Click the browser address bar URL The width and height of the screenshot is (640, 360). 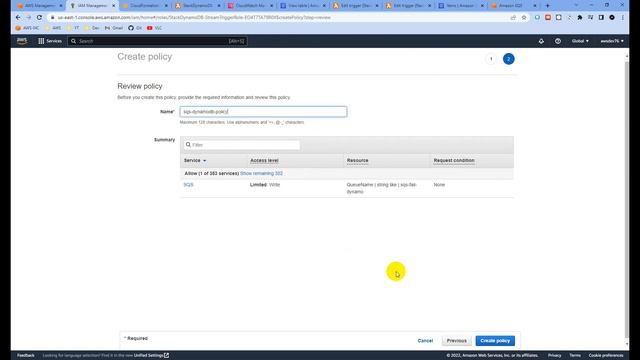194,18
